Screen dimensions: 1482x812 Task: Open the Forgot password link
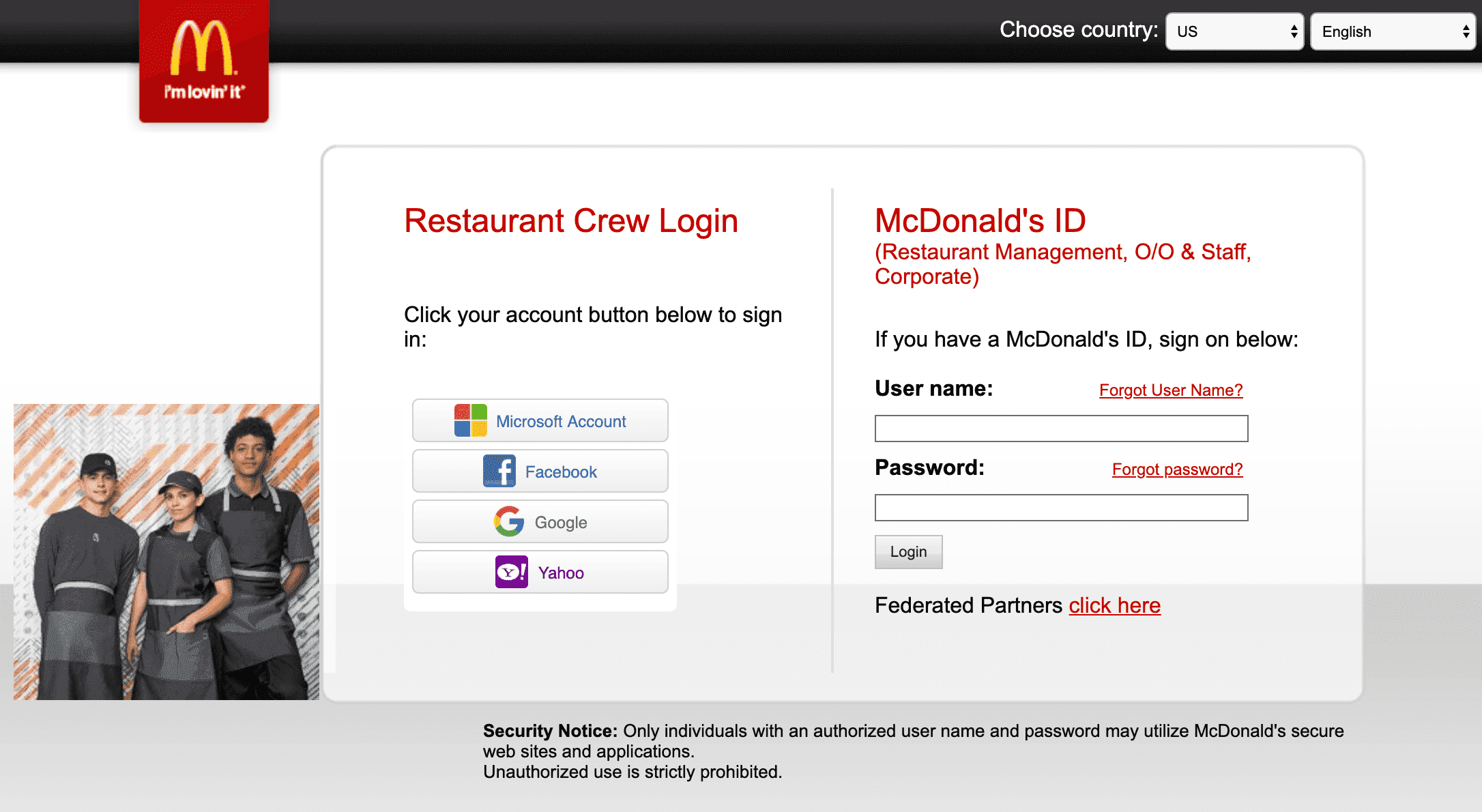[x=1178, y=469]
